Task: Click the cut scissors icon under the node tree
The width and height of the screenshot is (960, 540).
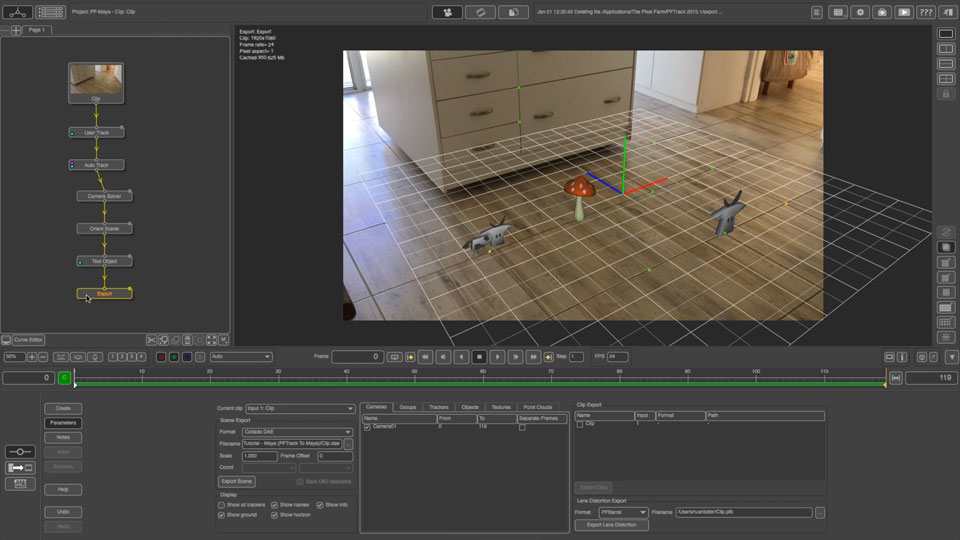Action: (x=151, y=340)
